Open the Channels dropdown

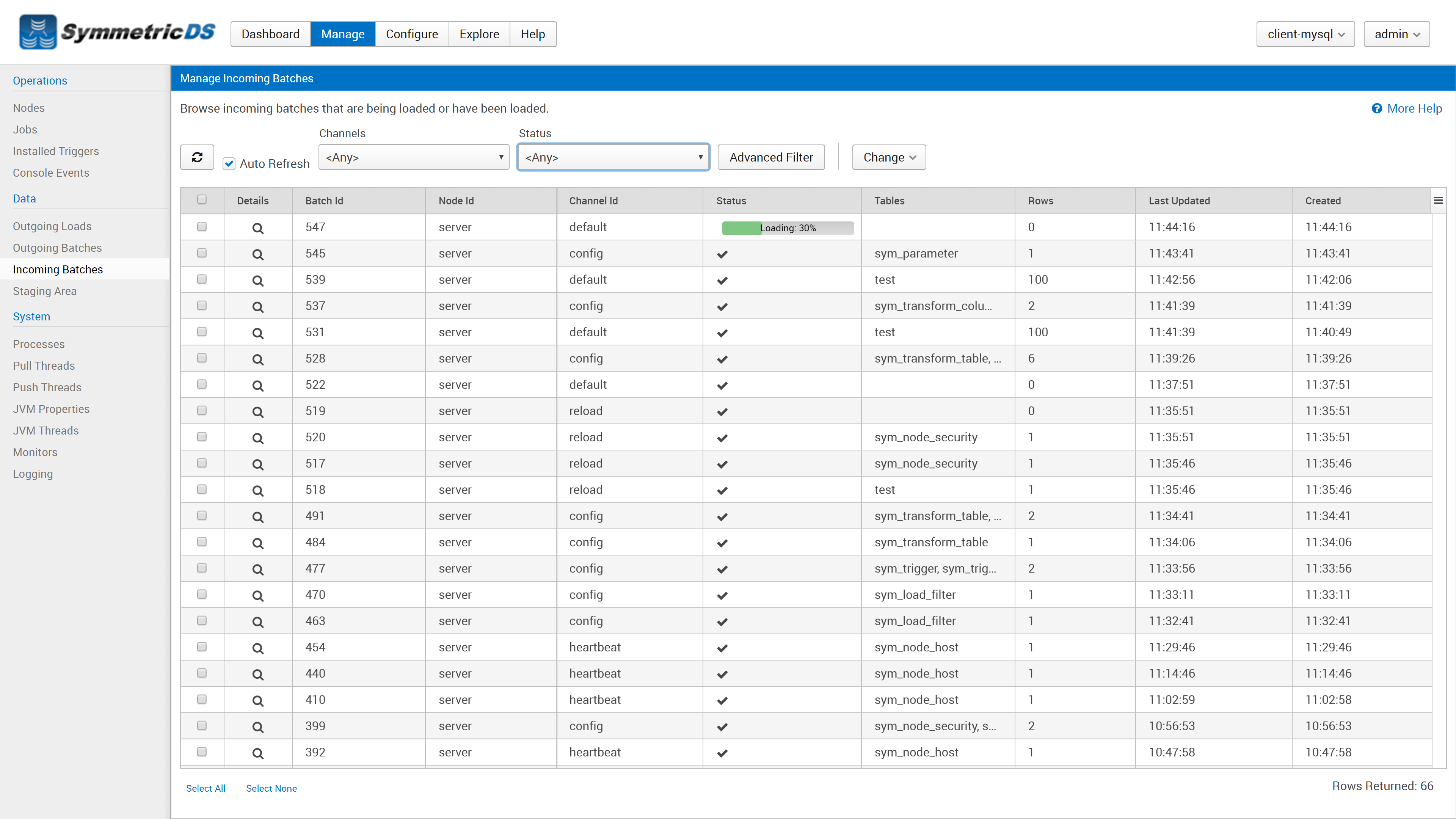[x=414, y=157]
